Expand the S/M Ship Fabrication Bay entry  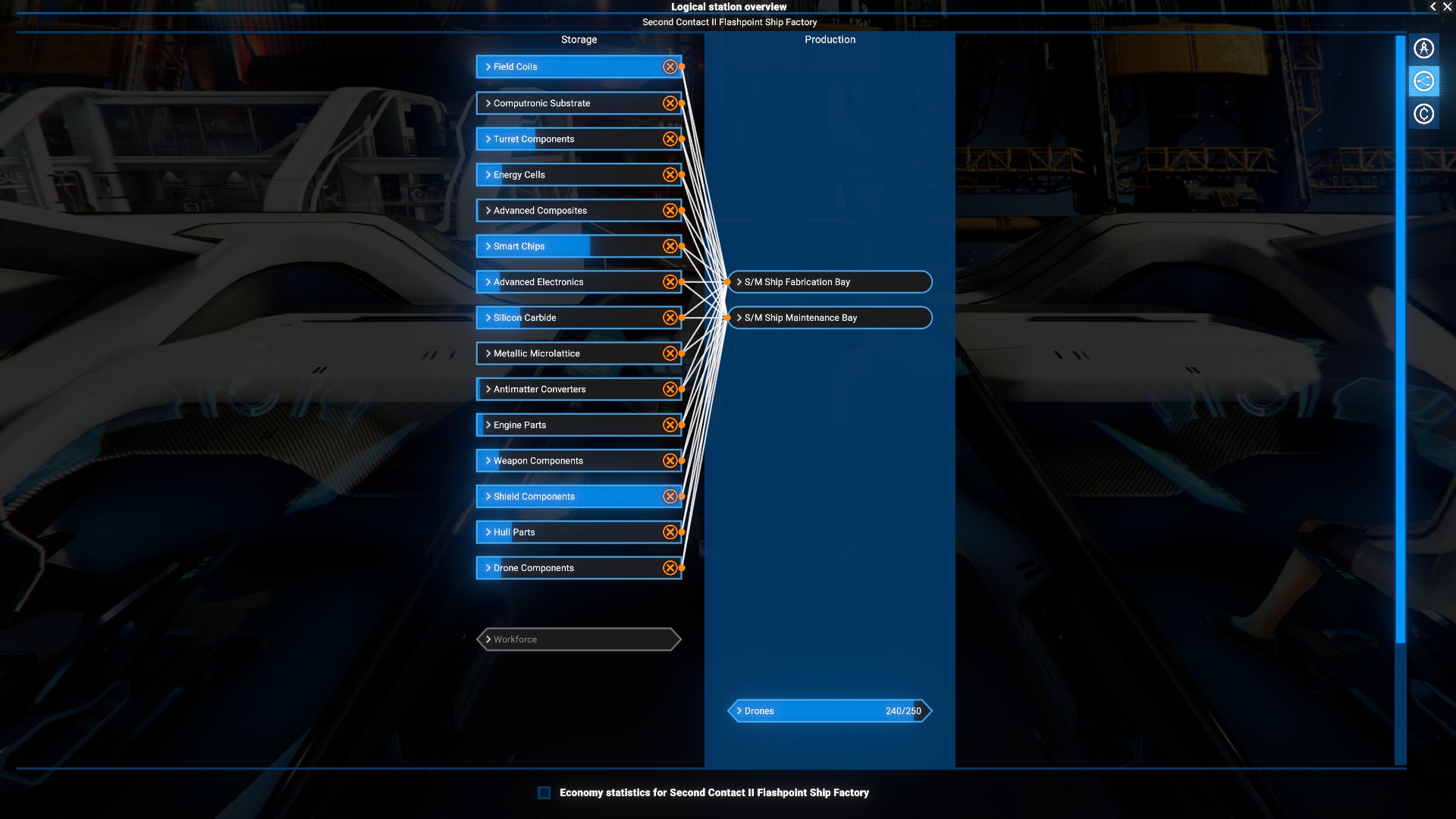828,282
